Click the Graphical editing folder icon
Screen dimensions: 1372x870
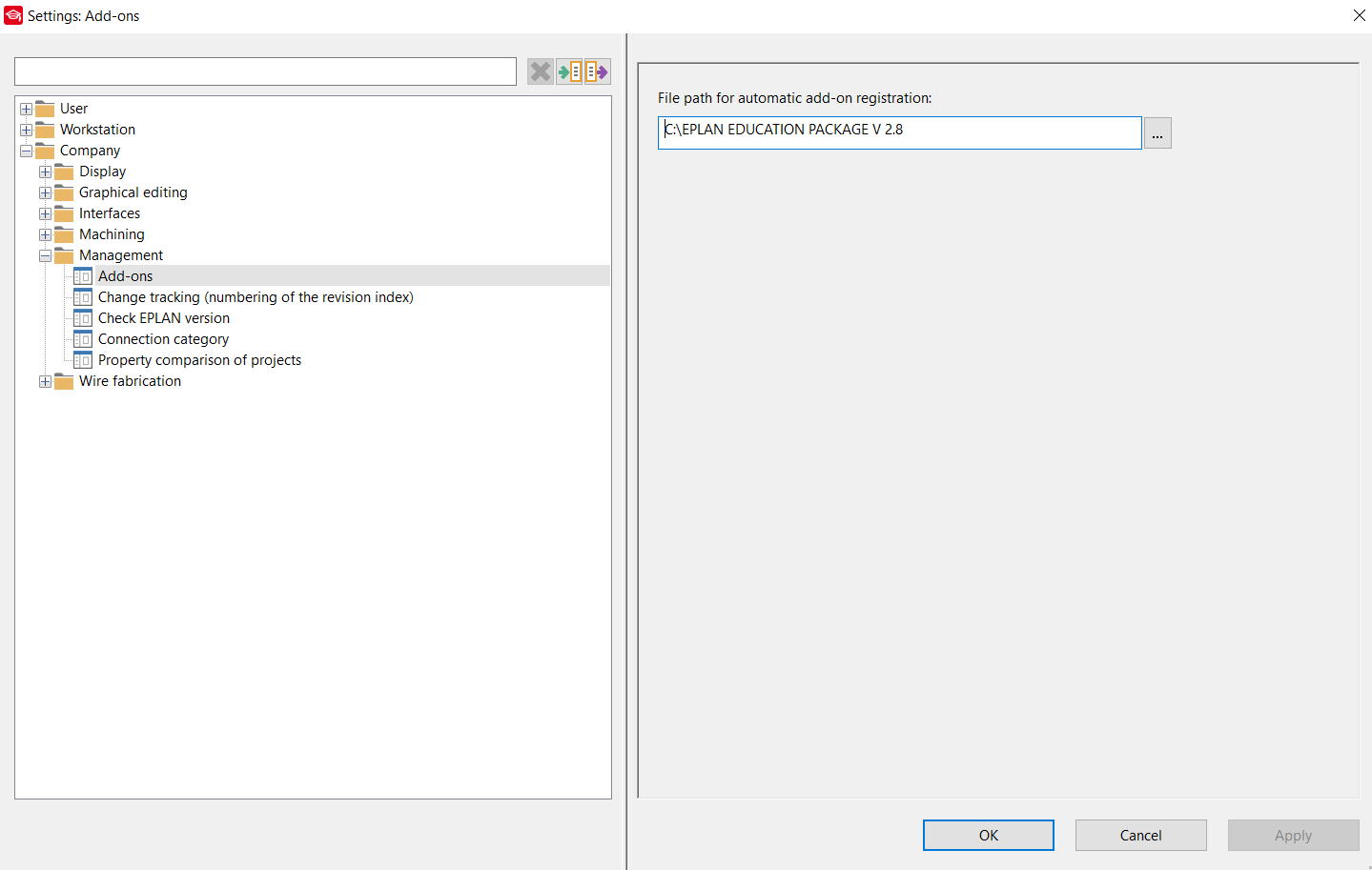pos(64,192)
